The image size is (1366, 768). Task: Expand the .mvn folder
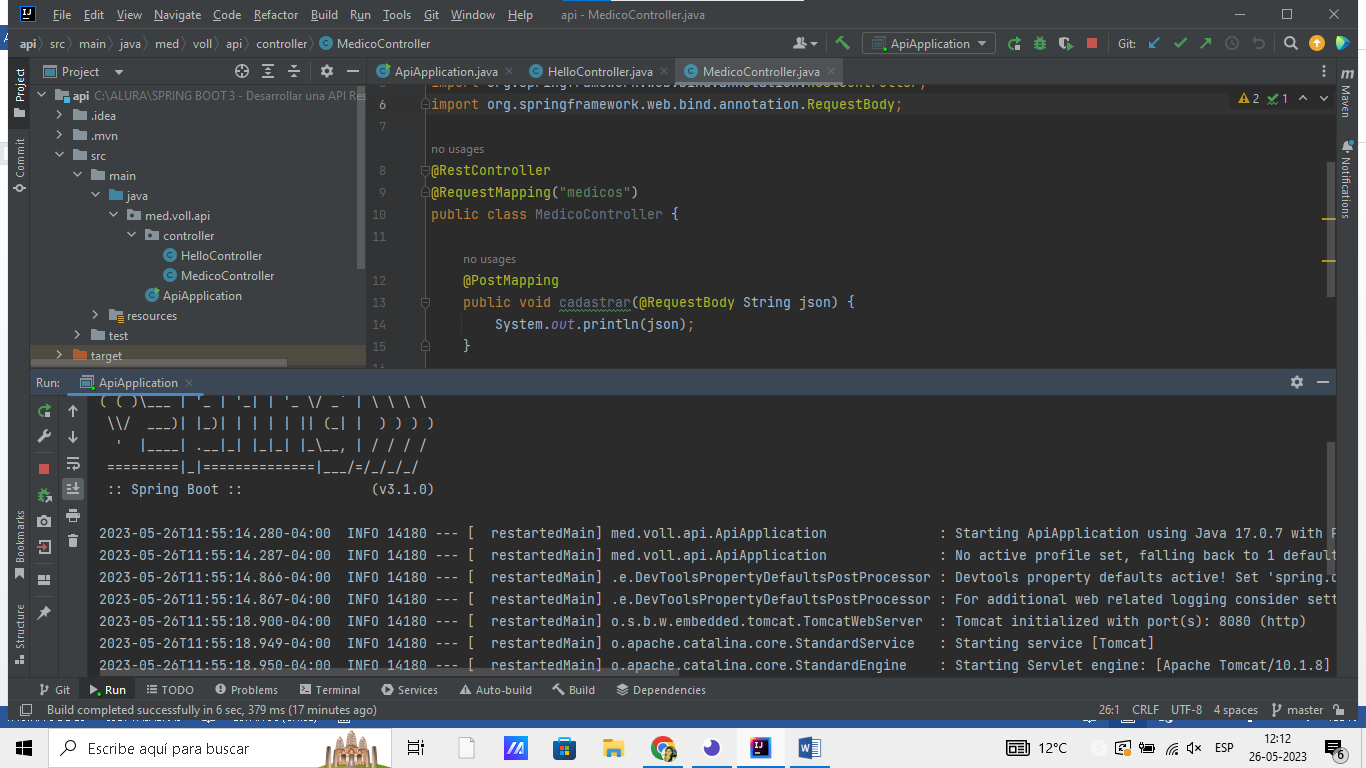(x=60, y=135)
